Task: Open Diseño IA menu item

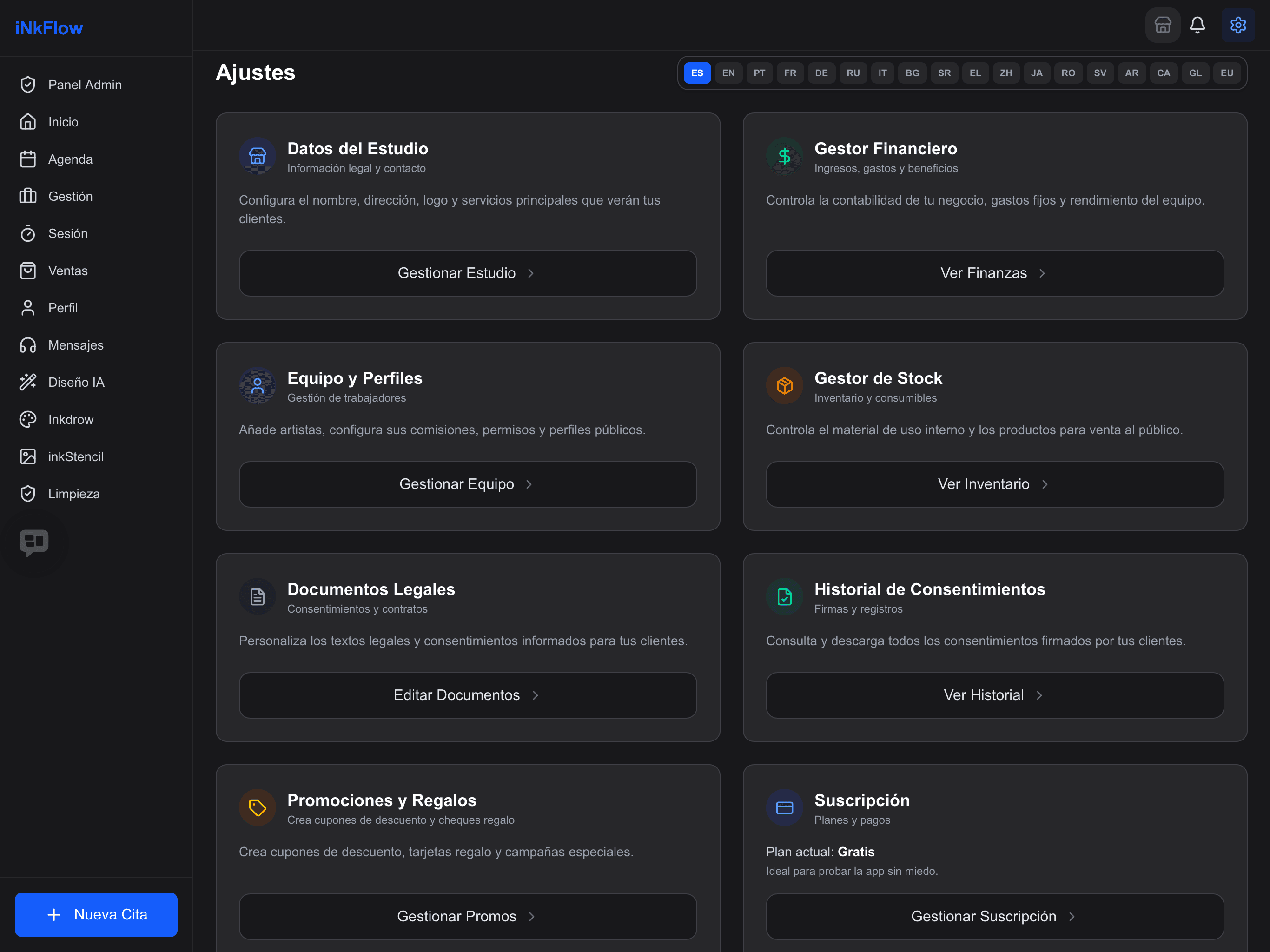Action: (x=76, y=383)
